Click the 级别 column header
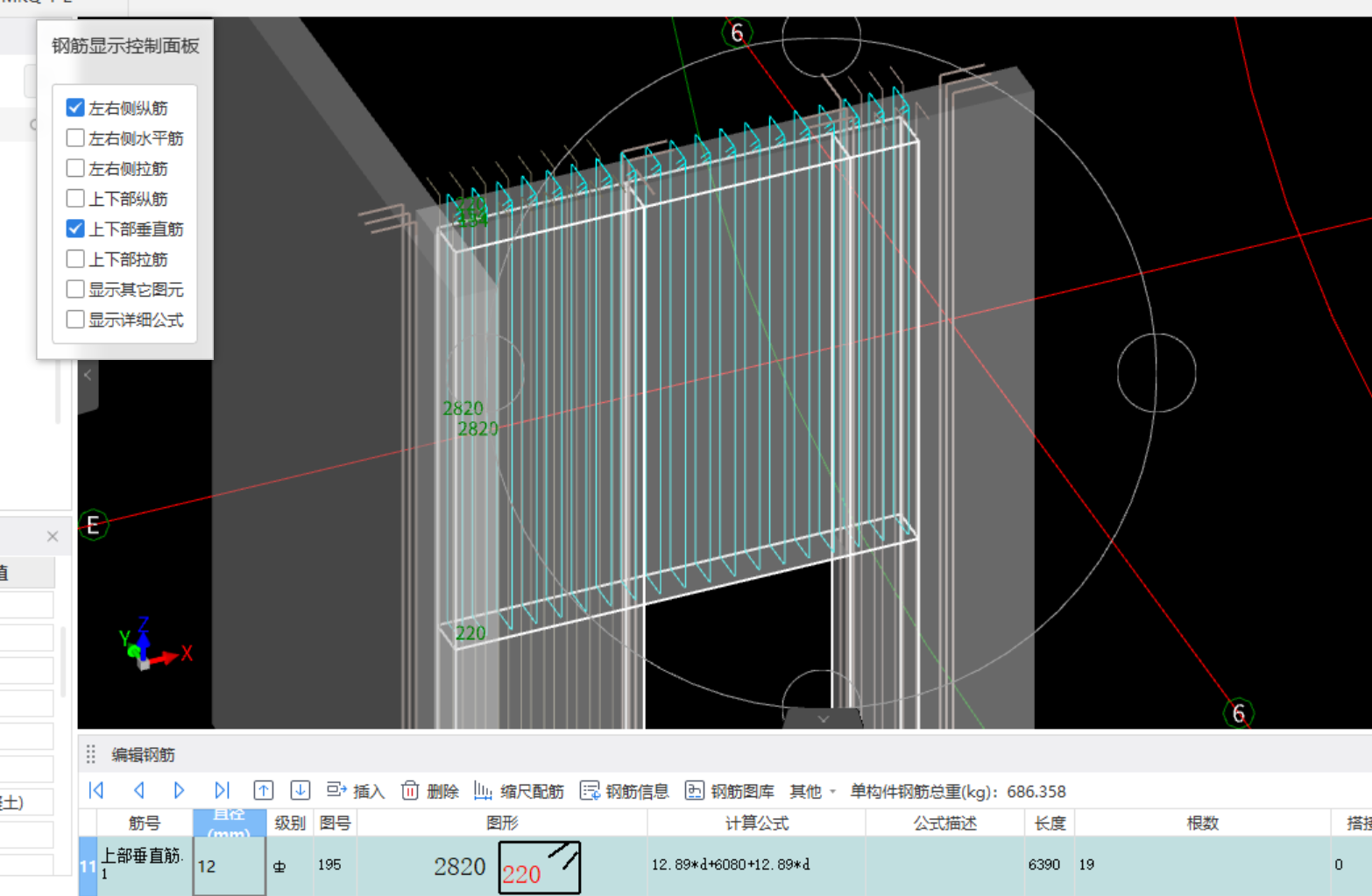This screenshot has width=1372, height=896. pos(290,823)
